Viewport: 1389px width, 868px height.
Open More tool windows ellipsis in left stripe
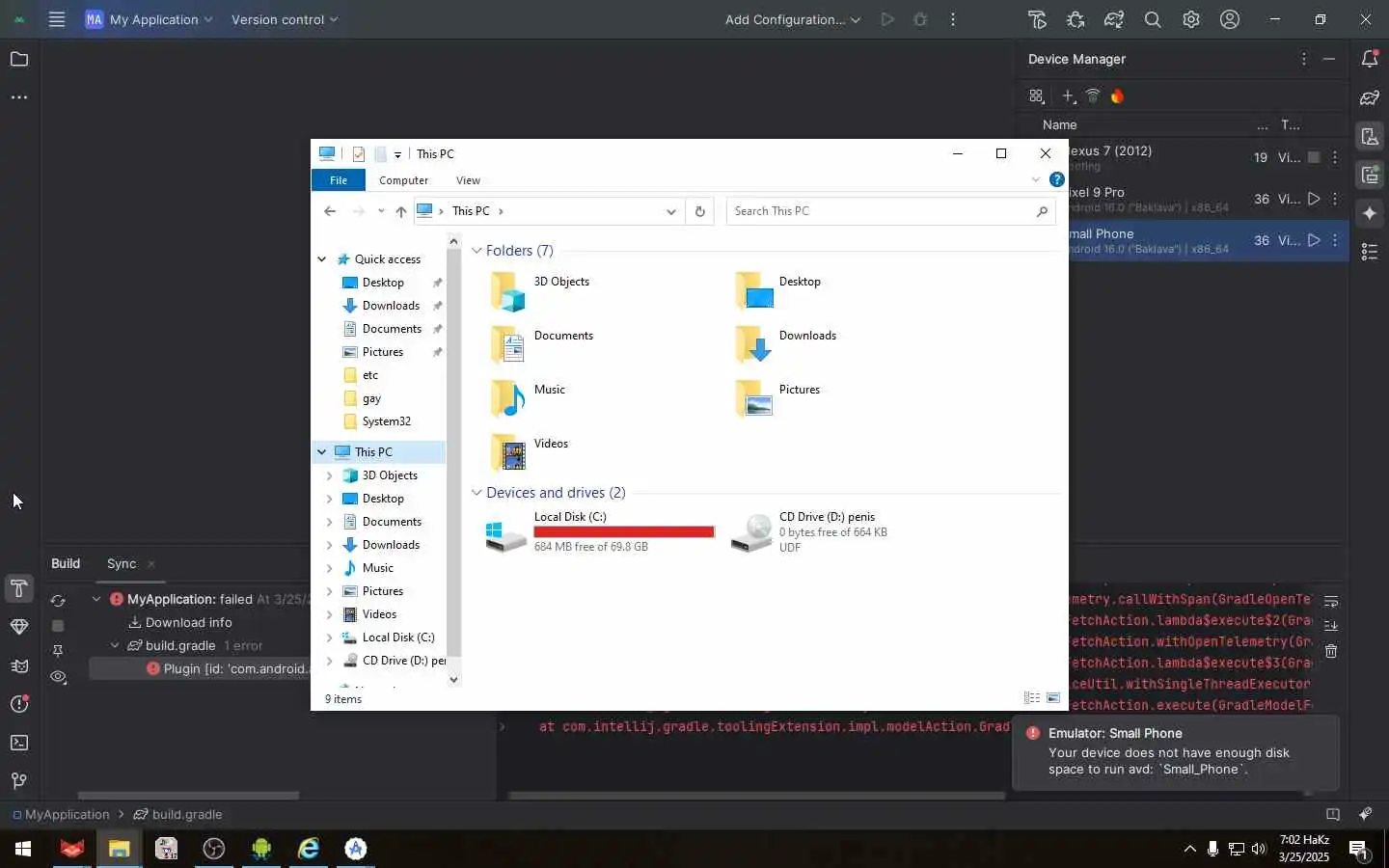(18, 97)
